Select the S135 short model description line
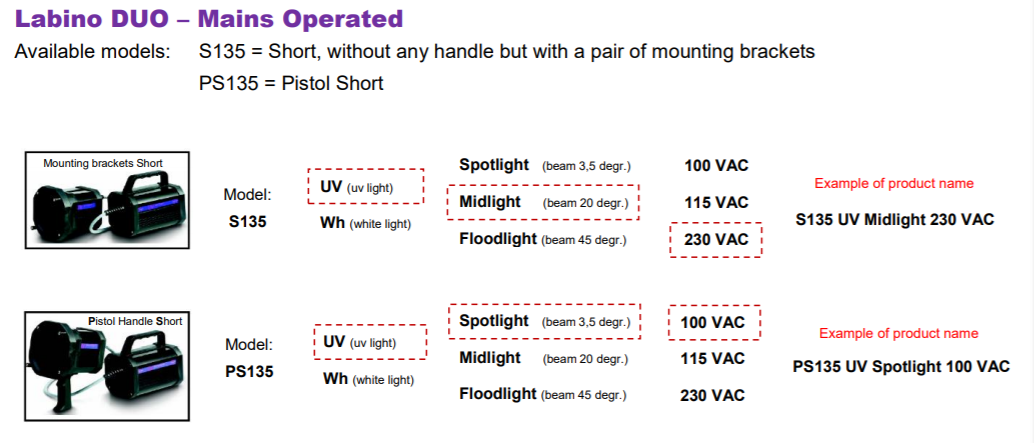The image size is (1034, 443). (x=507, y=51)
